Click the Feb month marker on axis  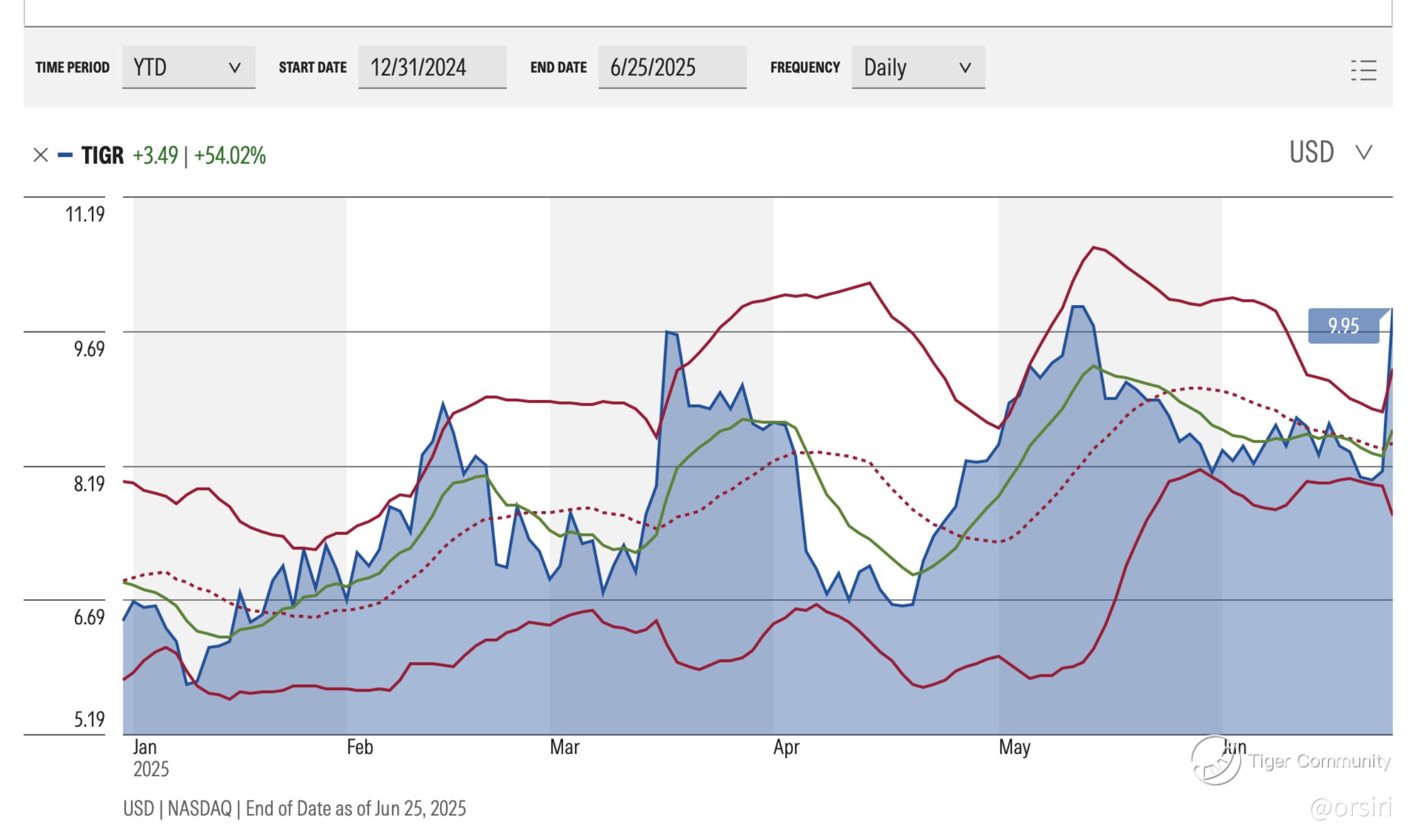[360, 747]
